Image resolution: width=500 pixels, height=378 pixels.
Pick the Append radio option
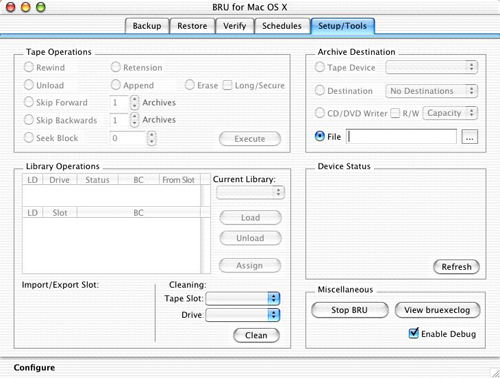click(x=115, y=85)
